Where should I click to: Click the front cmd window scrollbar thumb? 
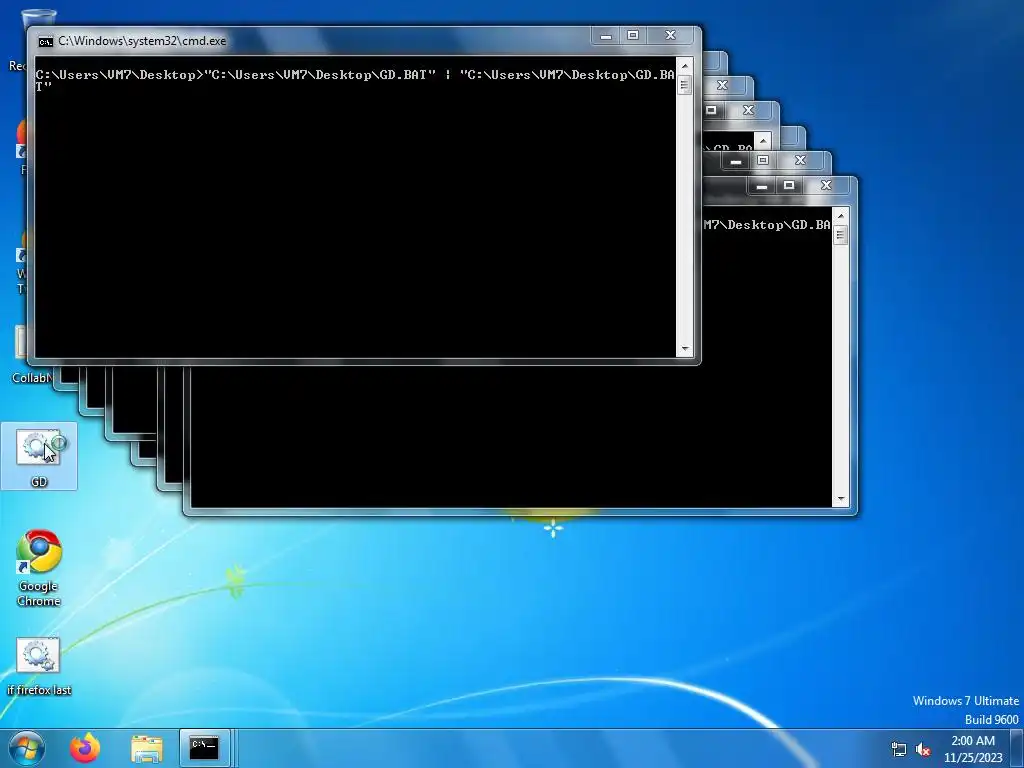(x=684, y=85)
